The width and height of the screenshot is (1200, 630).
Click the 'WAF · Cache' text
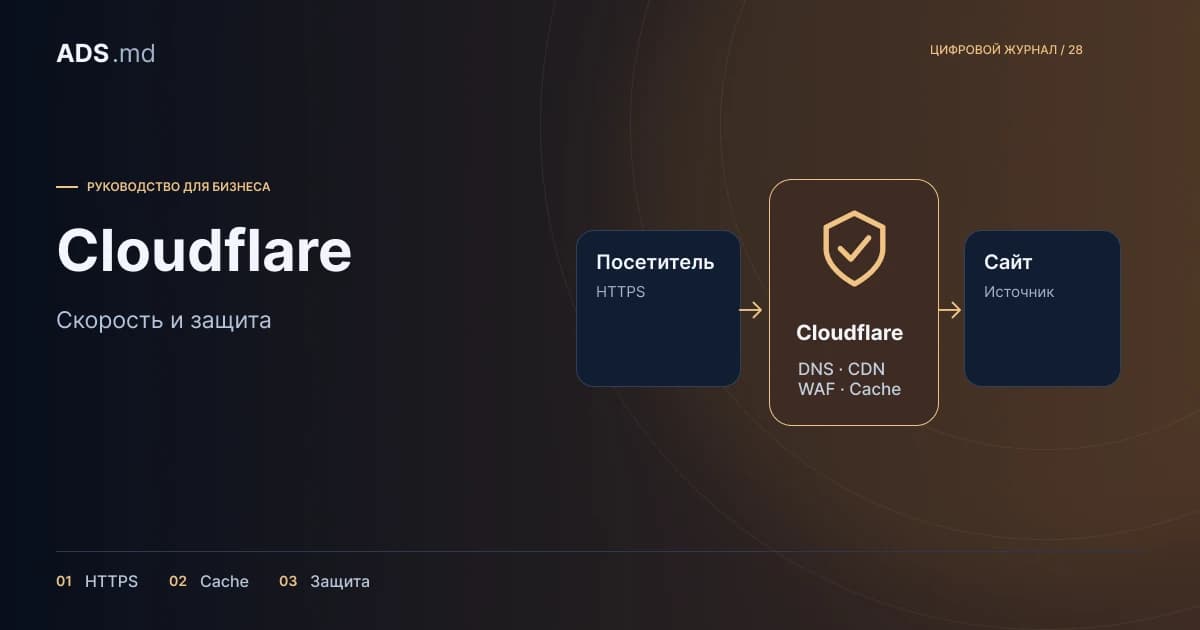click(x=849, y=389)
